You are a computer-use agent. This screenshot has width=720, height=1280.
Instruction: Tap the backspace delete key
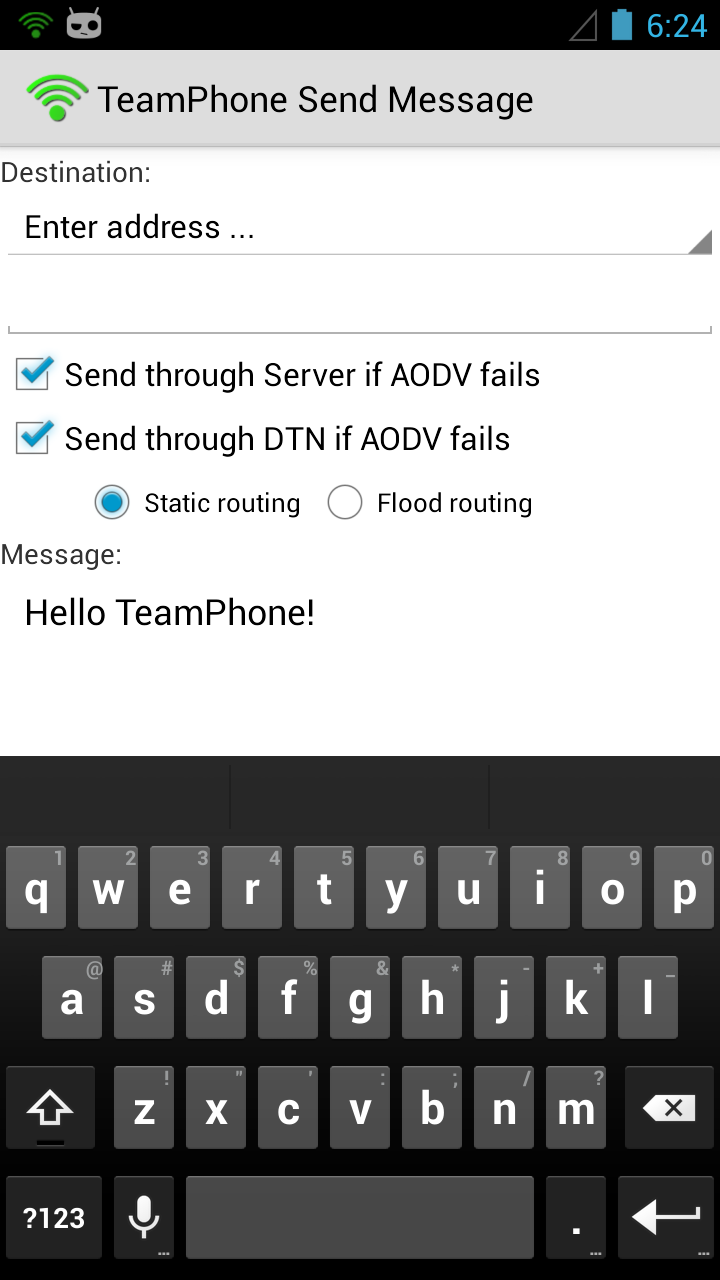click(x=669, y=1107)
